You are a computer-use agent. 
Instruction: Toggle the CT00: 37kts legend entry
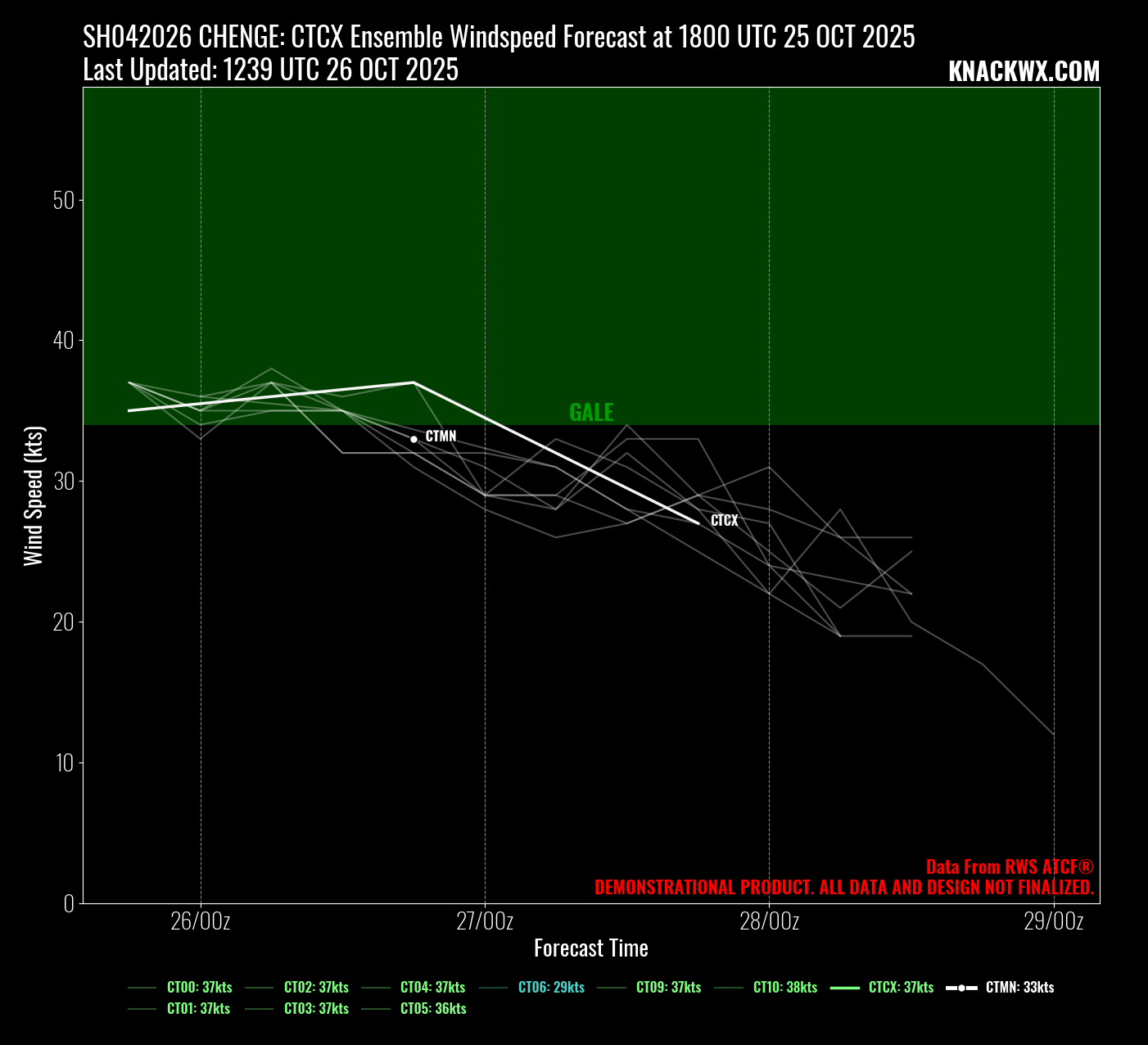(199, 988)
